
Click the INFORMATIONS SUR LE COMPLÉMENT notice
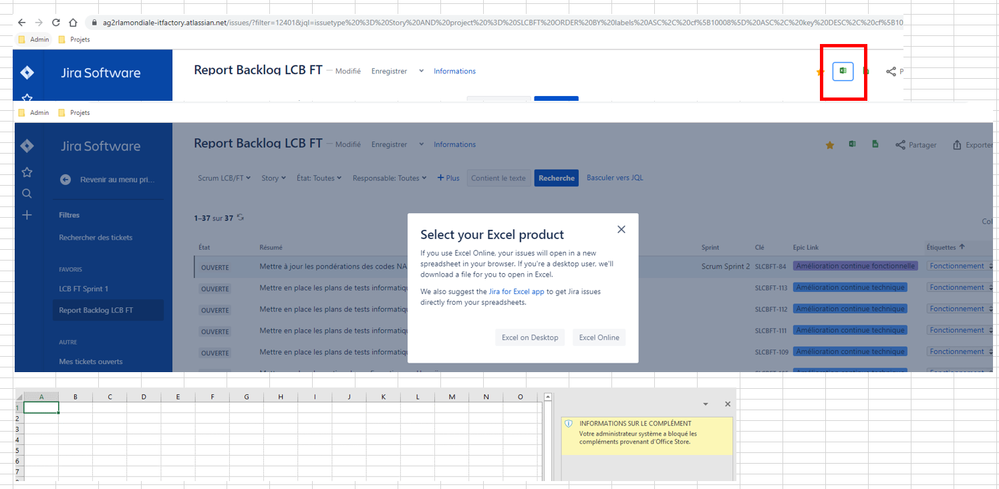click(647, 436)
